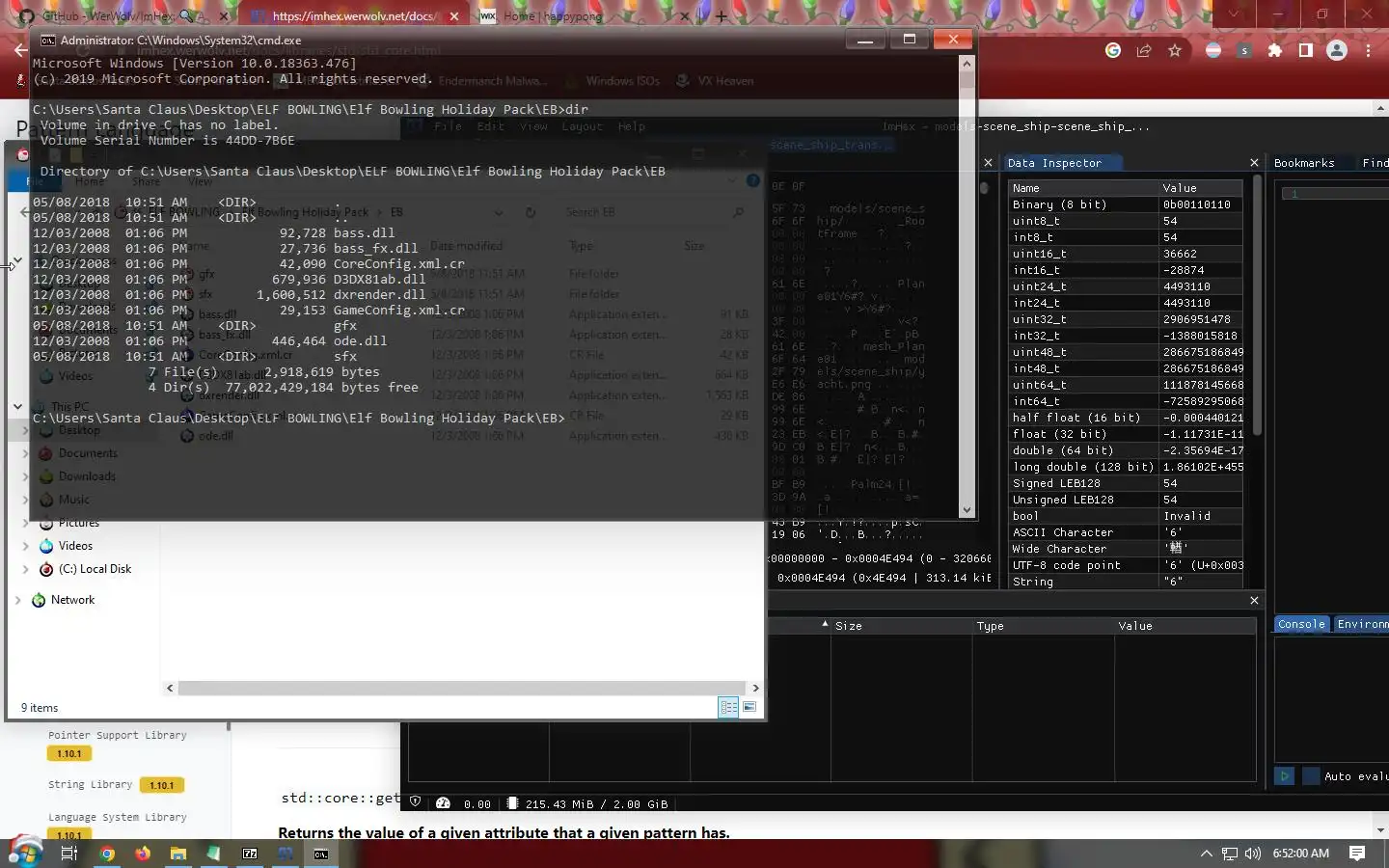Launch Chrome from the taskbar
Viewport: 1389px width, 868px height.
pyautogui.click(x=107, y=854)
